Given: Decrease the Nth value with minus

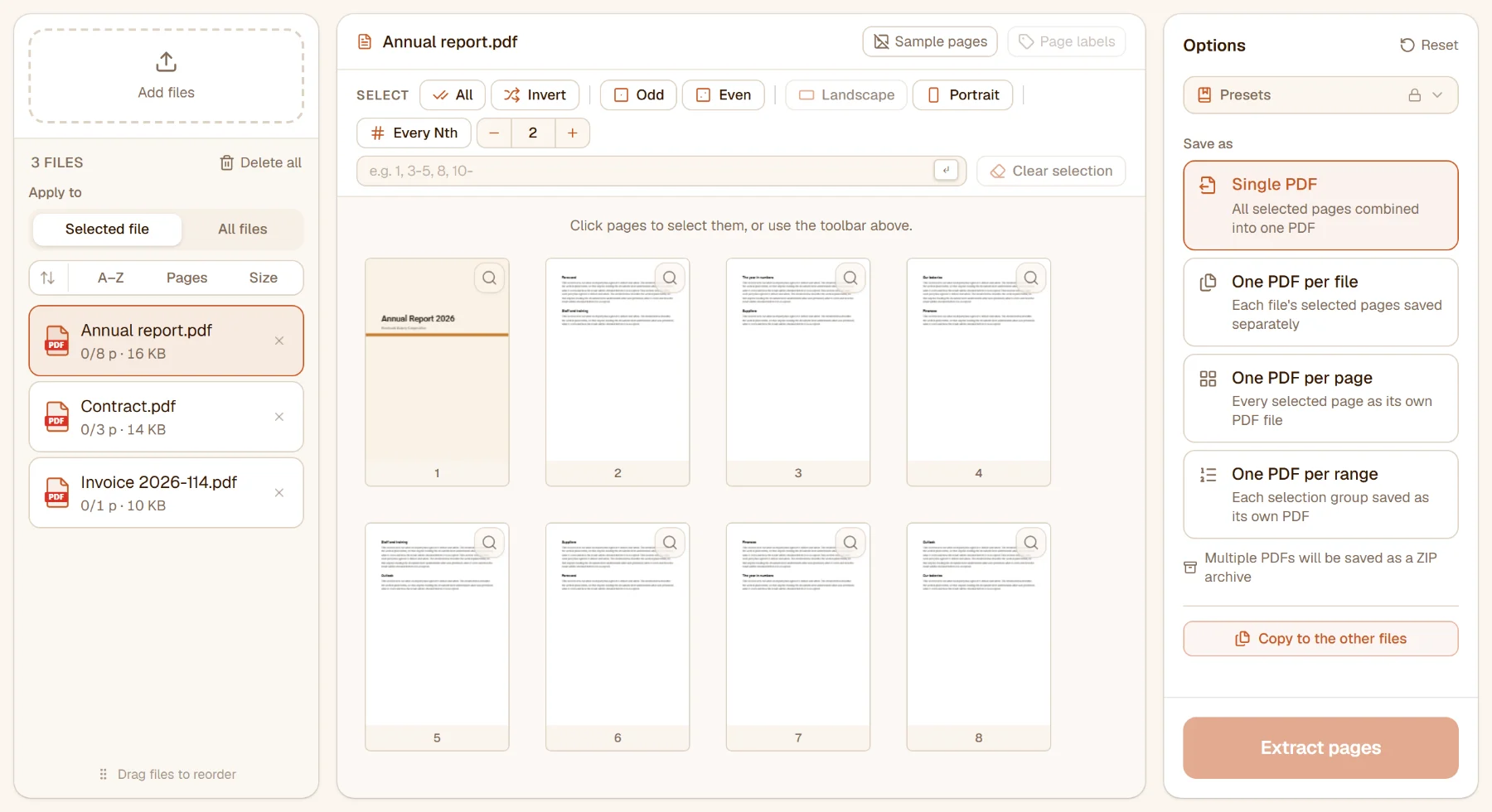Looking at the screenshot, I should click(494, 133).
